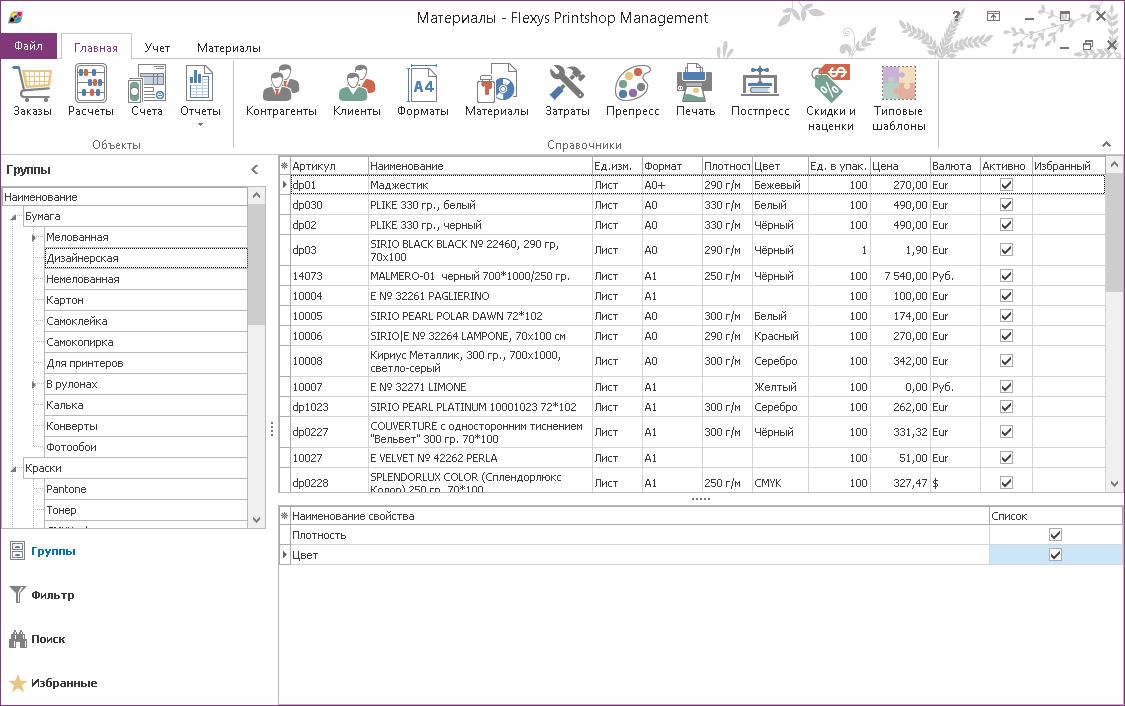
Task: Select the Pantone group
Action: [146, 489]
